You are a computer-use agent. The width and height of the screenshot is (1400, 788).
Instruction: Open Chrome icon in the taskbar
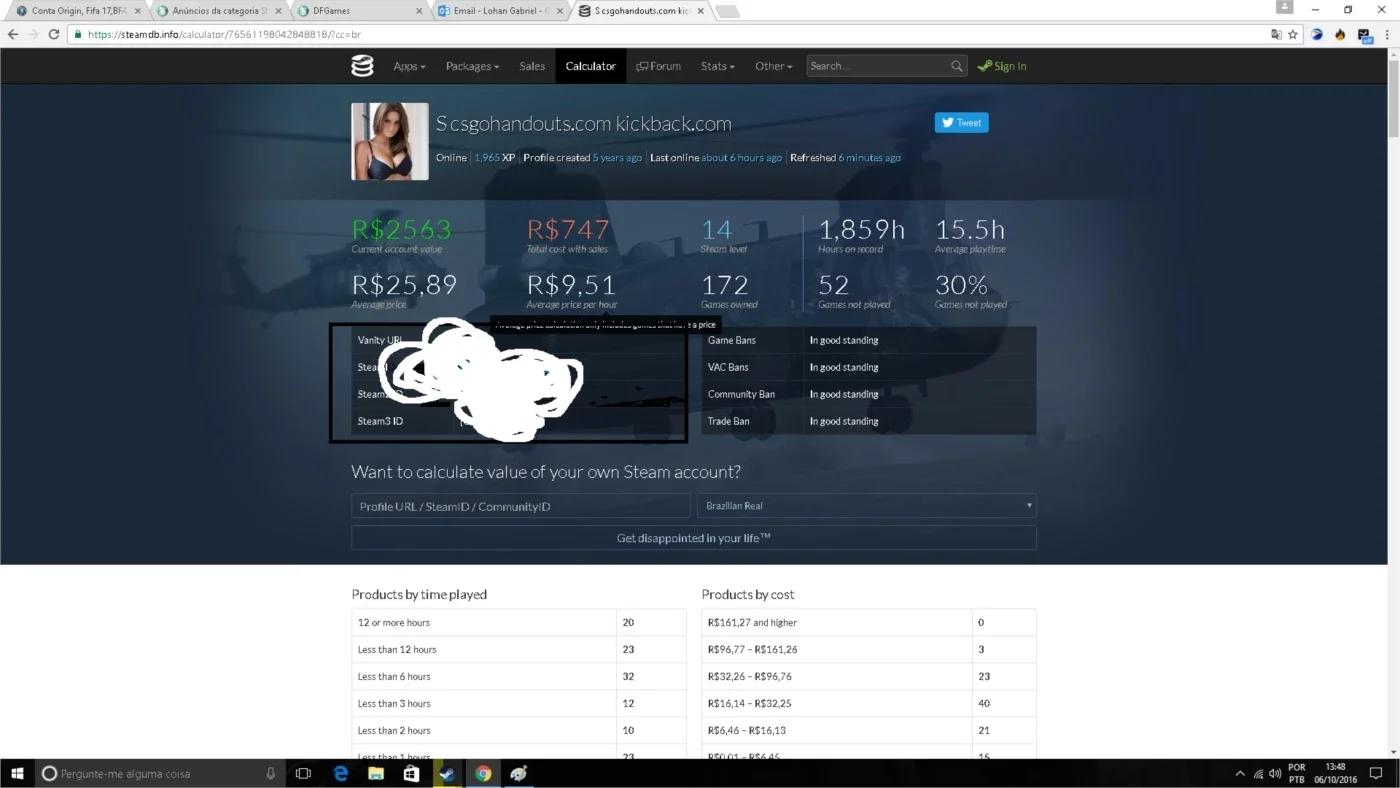pyautogui.click(x=483, y=773)
